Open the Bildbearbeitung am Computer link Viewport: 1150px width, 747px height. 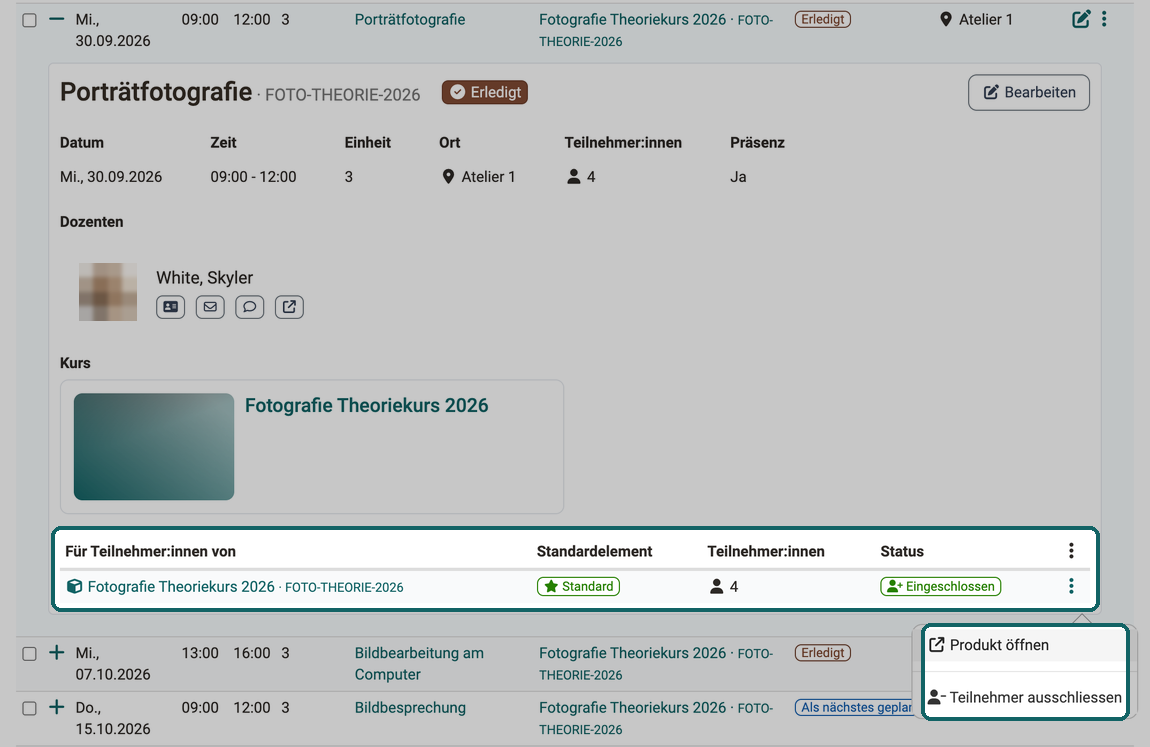pos(420,663)
